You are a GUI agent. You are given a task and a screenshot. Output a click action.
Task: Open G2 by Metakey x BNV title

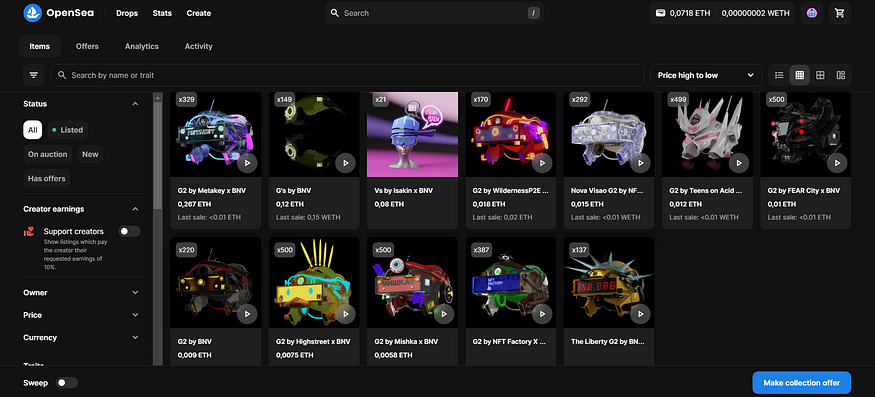(x=212, y=190)
